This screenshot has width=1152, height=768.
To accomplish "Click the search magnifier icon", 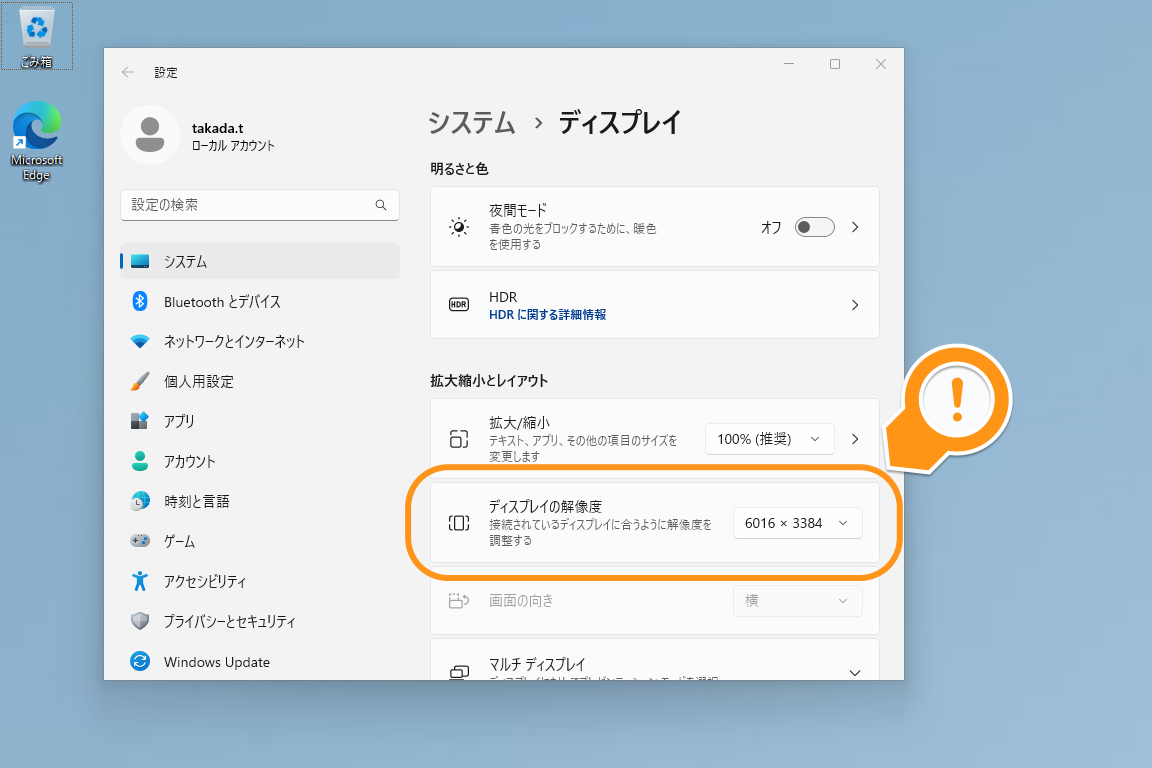I will tap(381, 205).
